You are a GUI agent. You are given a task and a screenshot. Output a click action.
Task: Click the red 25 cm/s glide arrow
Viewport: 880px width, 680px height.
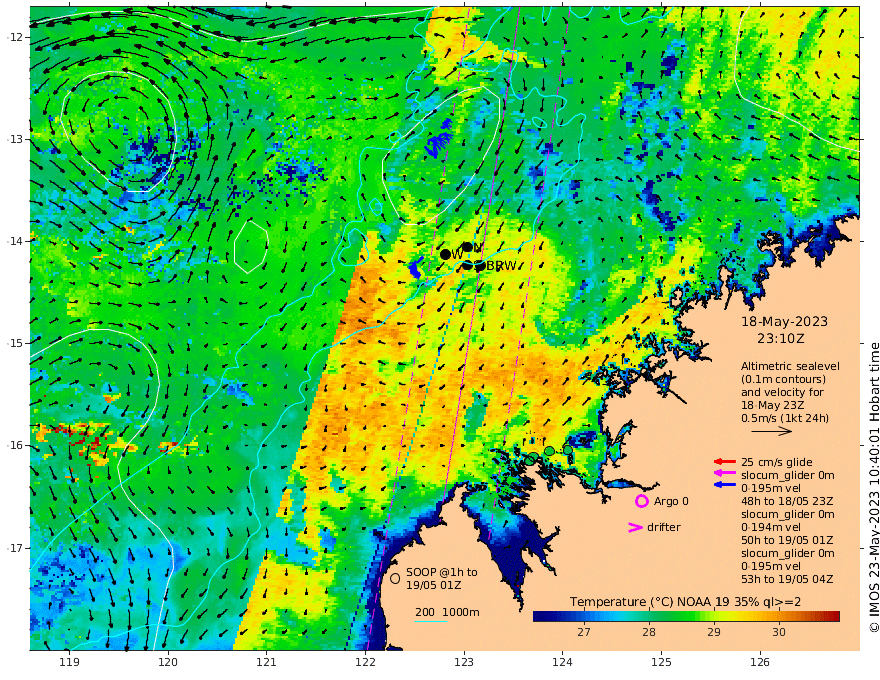click(725, 462)
